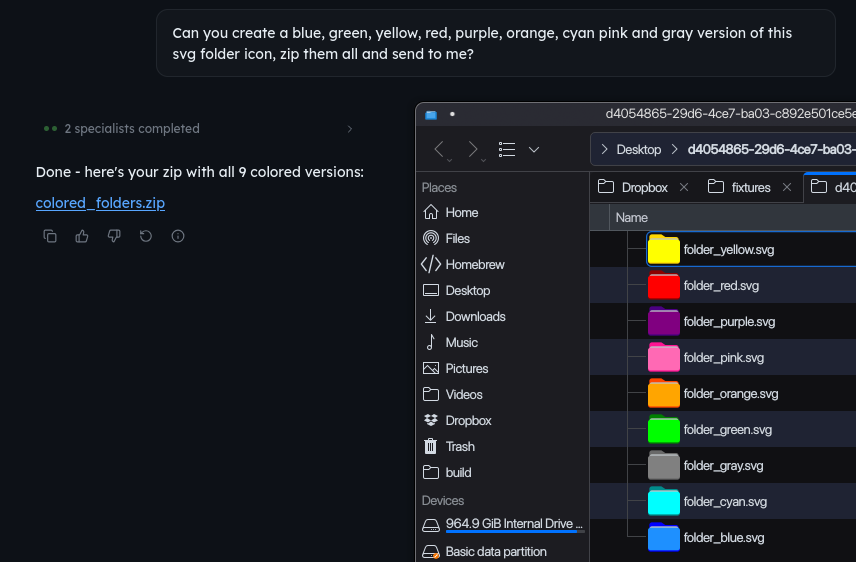Go forward in file manager
Viewport: 856px width, 562px height.
[x=473, y=149]
